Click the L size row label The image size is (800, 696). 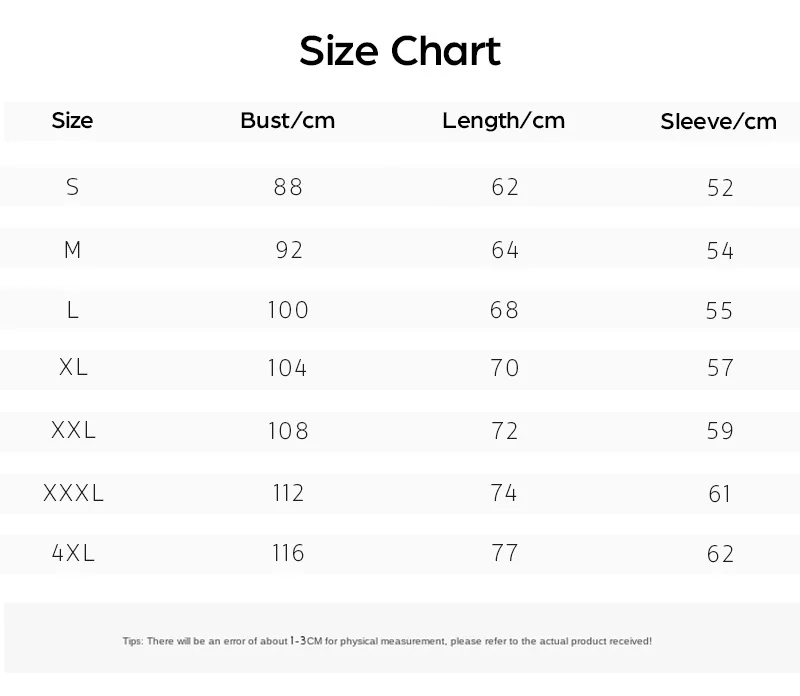(72, 310)
